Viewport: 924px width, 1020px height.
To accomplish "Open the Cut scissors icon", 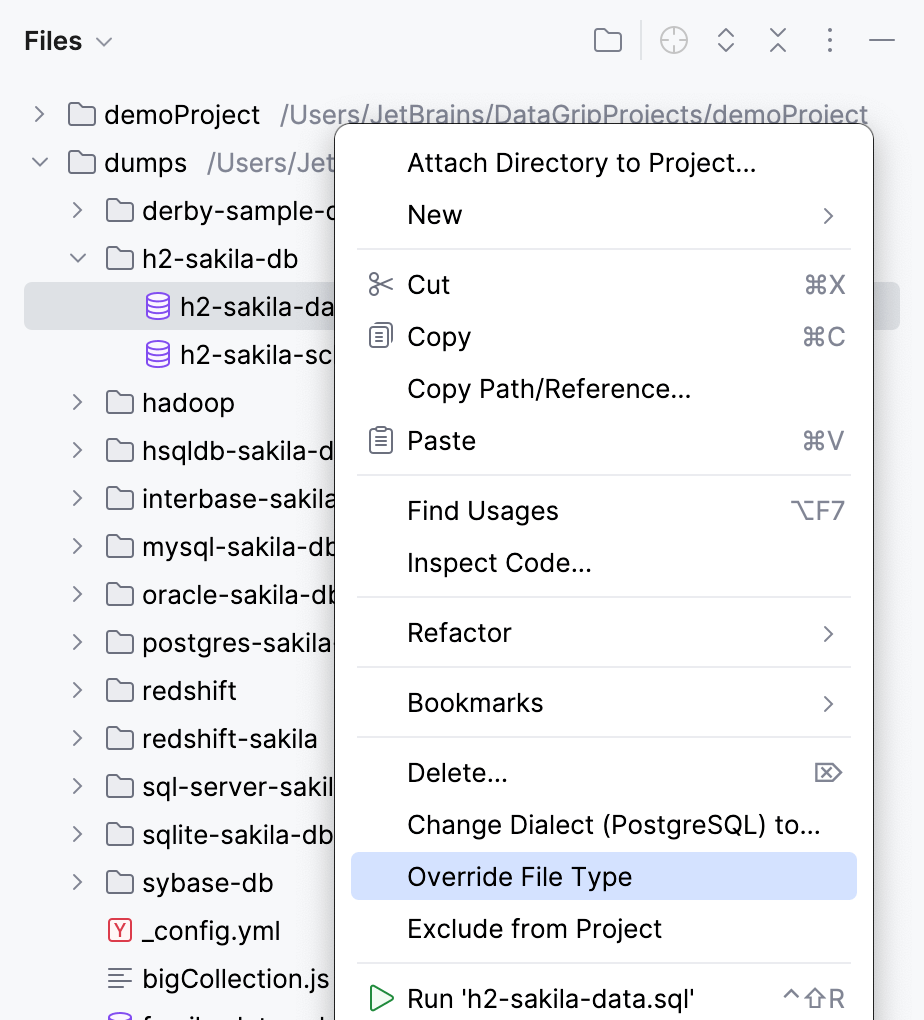I will pos(380,284).
